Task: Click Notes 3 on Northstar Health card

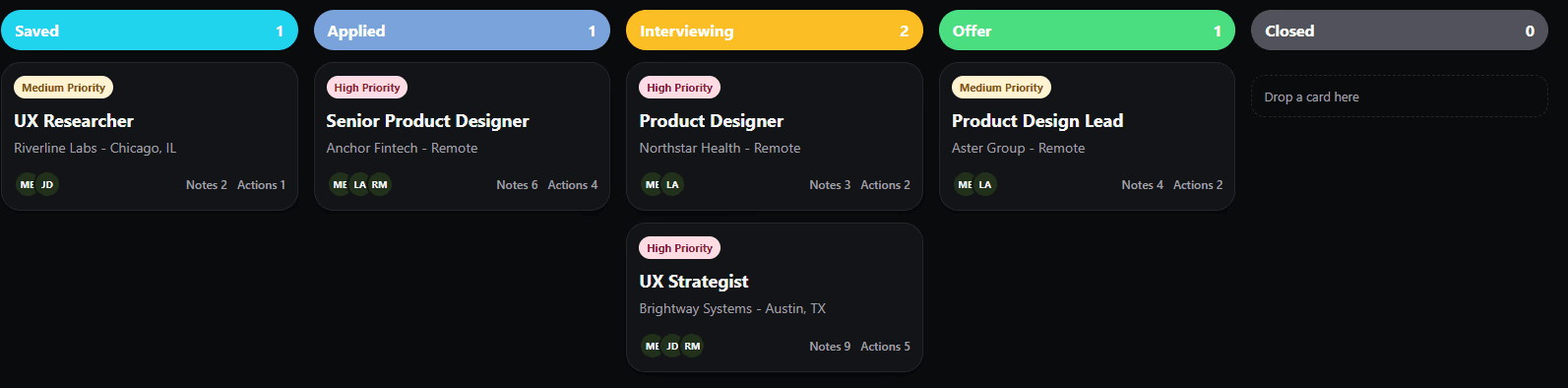Action: pyautogui.click(x=830, y=185)
